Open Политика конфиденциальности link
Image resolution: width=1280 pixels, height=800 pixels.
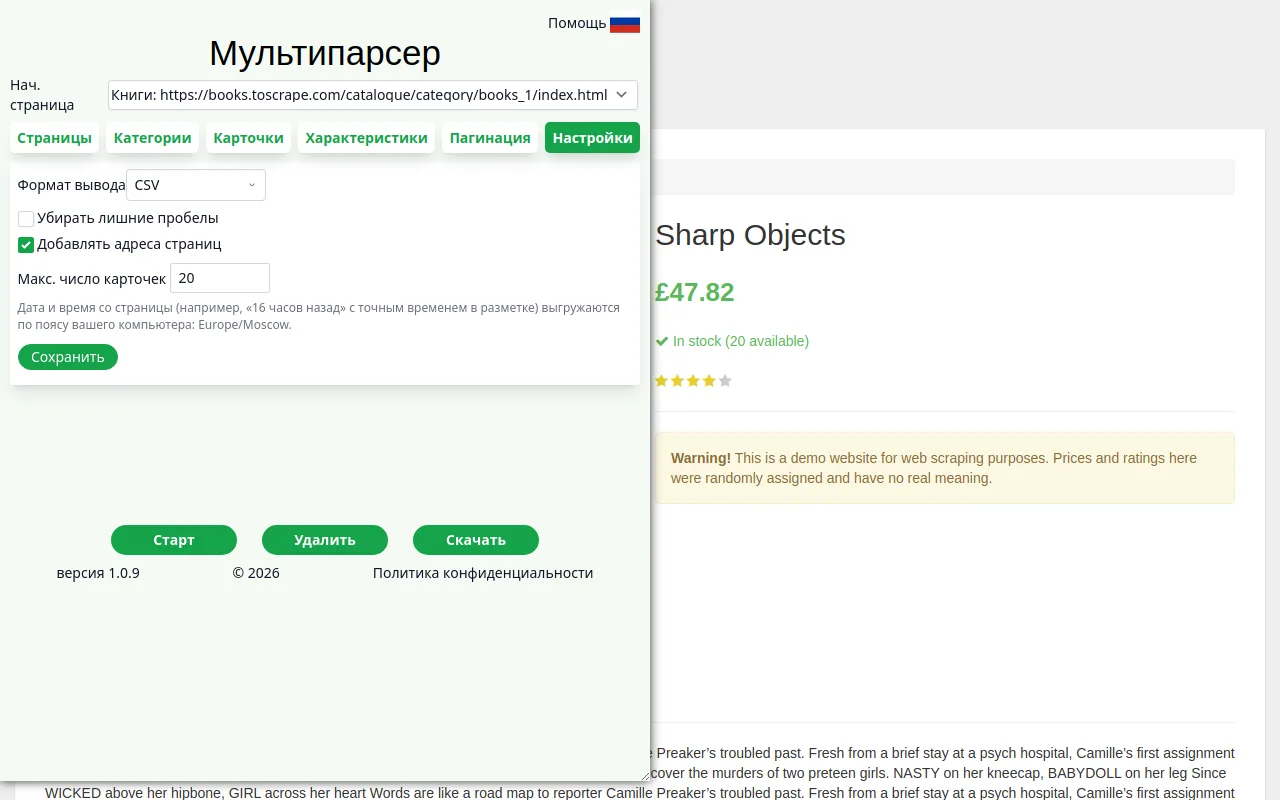click(483, 573)
